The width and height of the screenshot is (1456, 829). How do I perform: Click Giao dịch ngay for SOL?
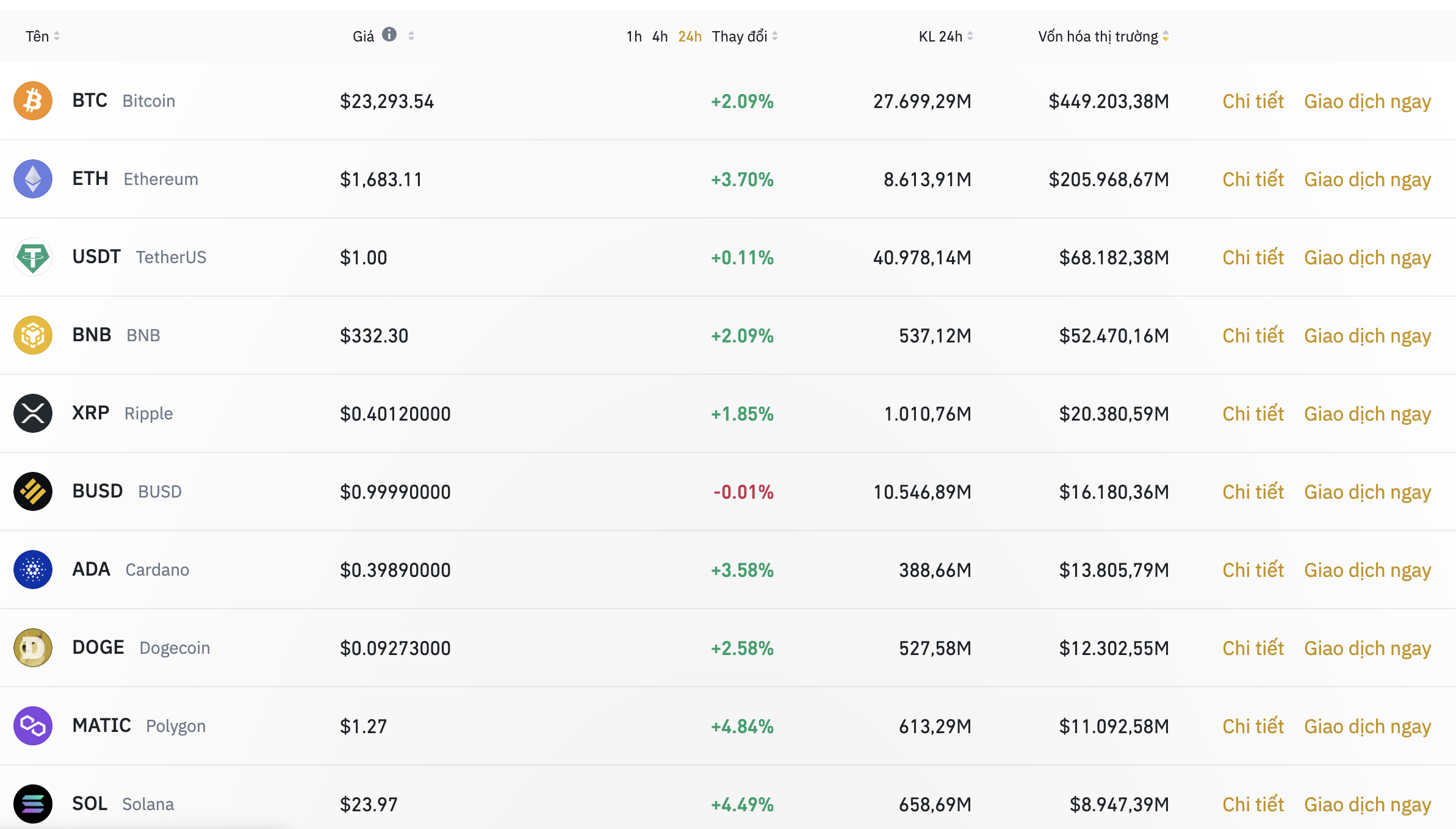[1368, 805]
